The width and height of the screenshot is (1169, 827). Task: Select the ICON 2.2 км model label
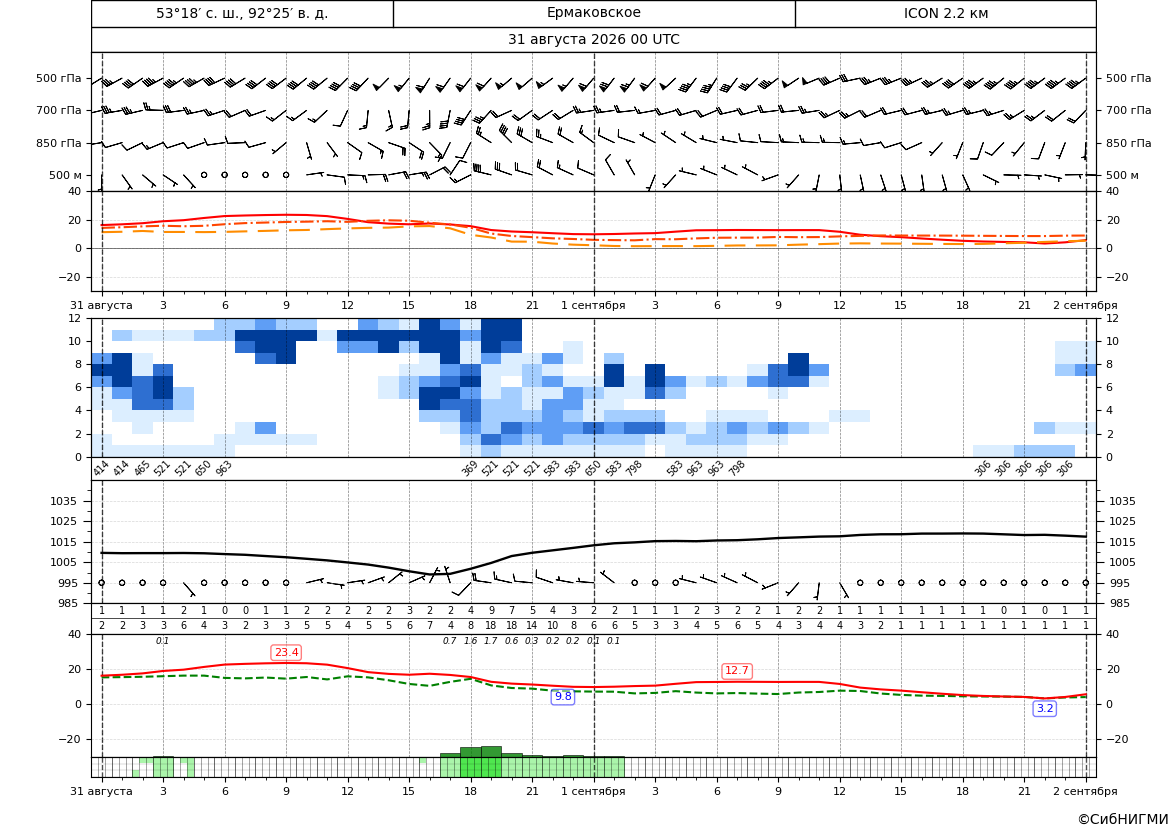(x=945, y=13)
